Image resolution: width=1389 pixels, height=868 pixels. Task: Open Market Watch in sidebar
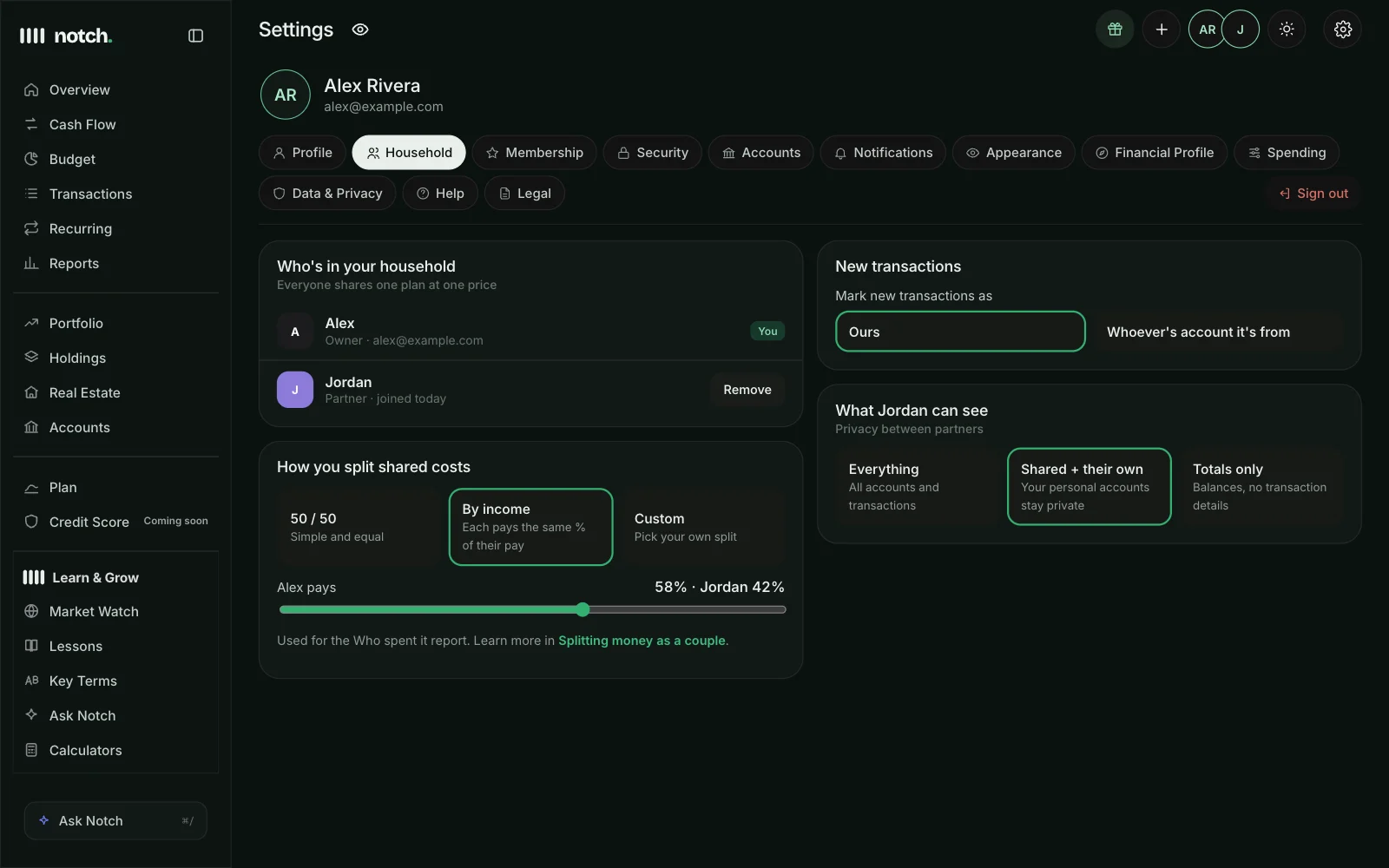tap(116, 611)
